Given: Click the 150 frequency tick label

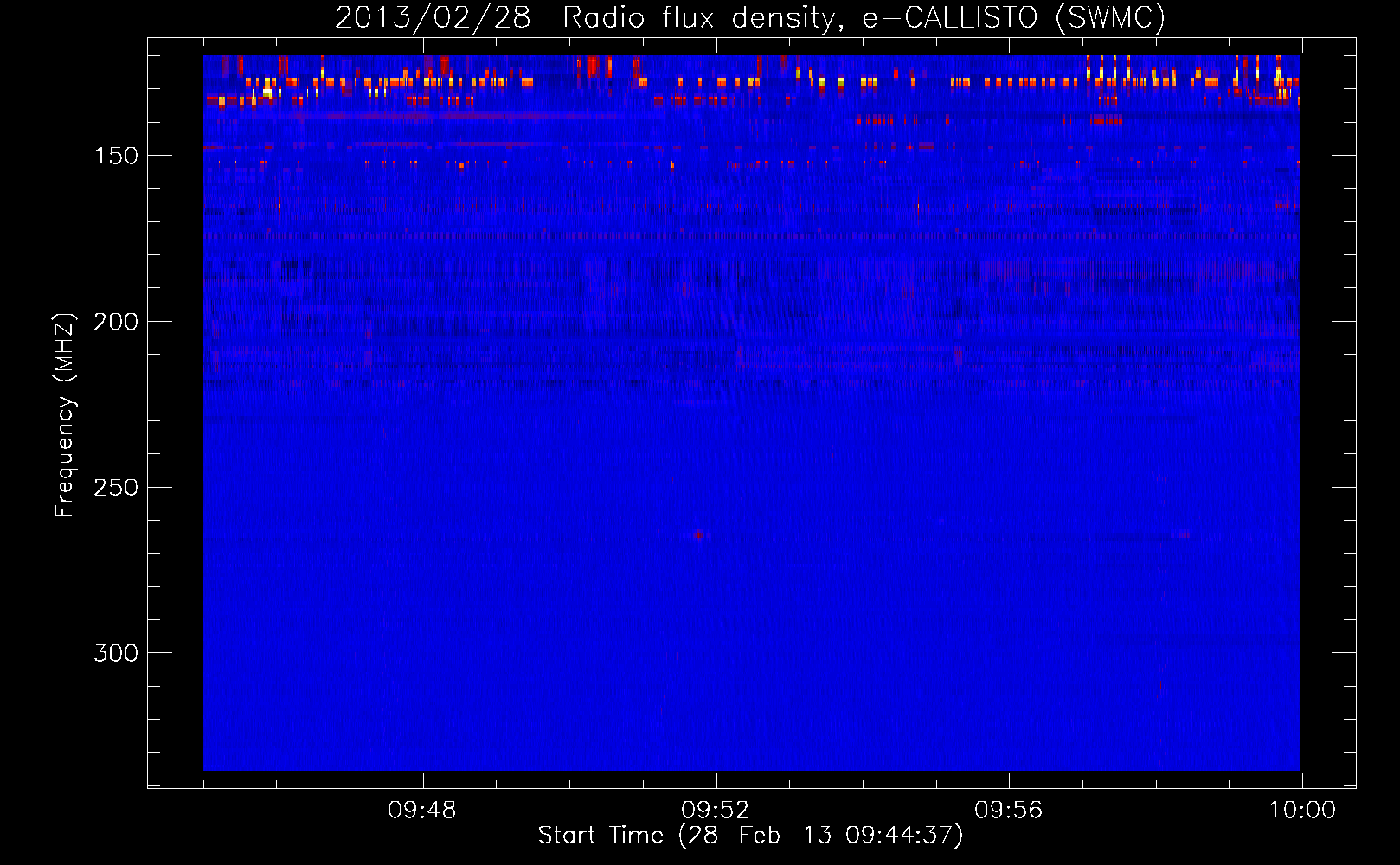Looking at the screenshot, I should click(x=116, y=156).
